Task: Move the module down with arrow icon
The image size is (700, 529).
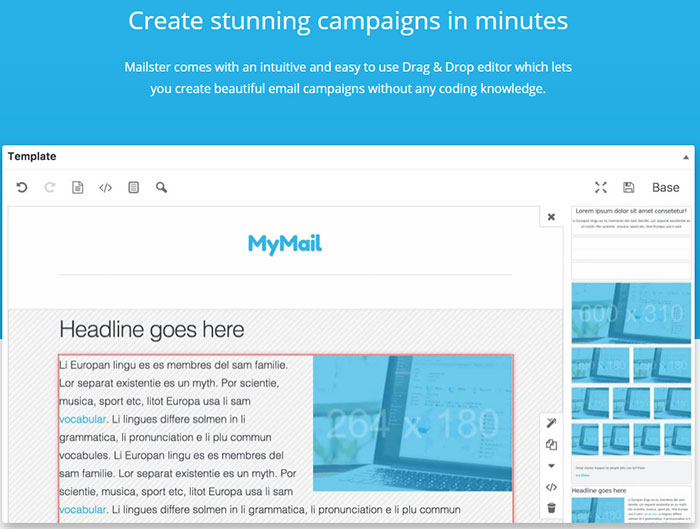Action: [551, 466]
